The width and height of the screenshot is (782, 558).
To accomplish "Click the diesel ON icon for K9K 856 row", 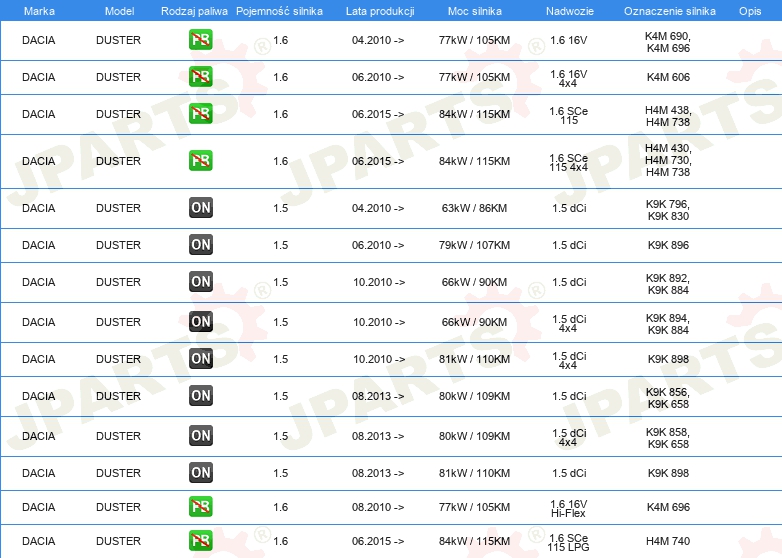I will (x=200, y=396).
